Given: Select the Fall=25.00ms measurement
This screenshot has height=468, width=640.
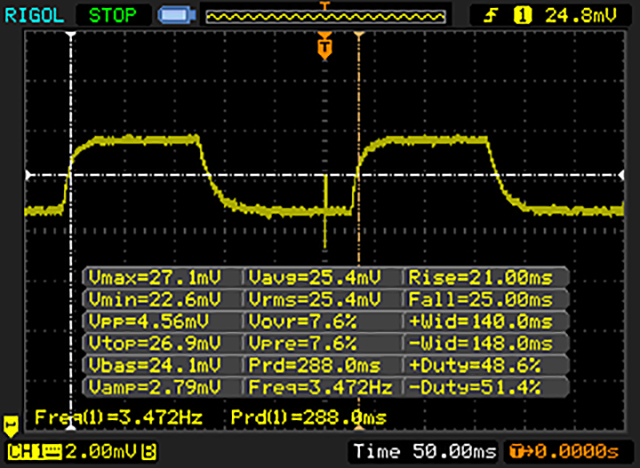Looking at the screenshot, I should coord(480,299).
